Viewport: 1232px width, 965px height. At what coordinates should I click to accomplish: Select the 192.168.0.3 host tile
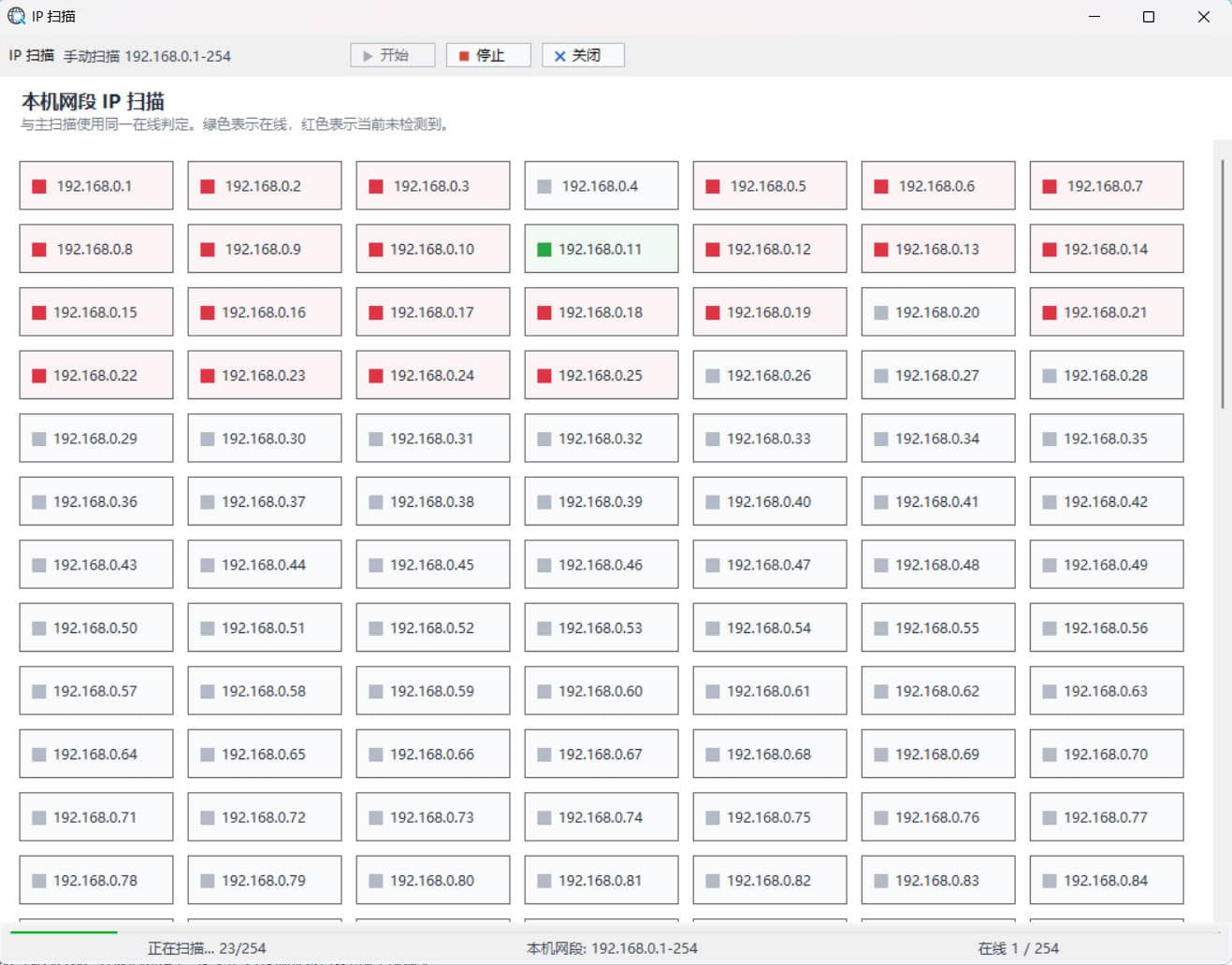(433, 185)
